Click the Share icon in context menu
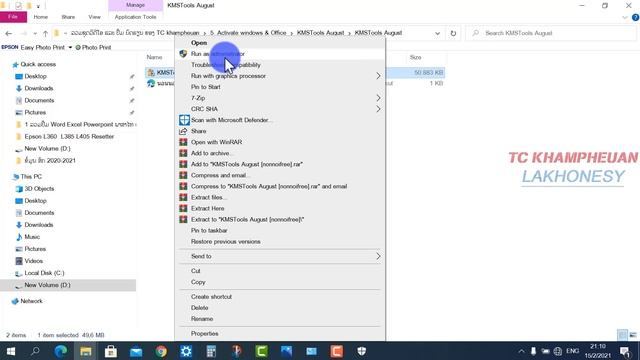This screenshot has width=640, height=360. click(183, 131)
